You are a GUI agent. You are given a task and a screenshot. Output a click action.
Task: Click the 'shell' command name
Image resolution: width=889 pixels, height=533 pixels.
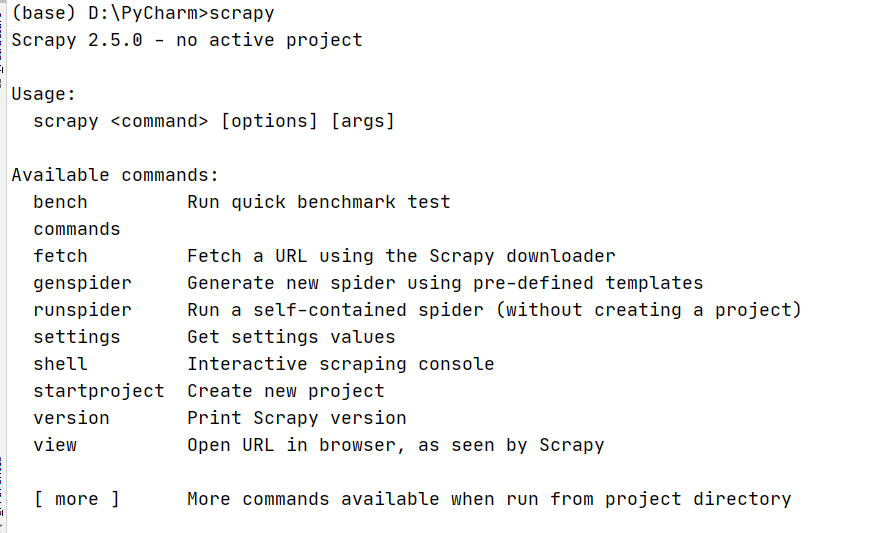click(x=61, y=364)
